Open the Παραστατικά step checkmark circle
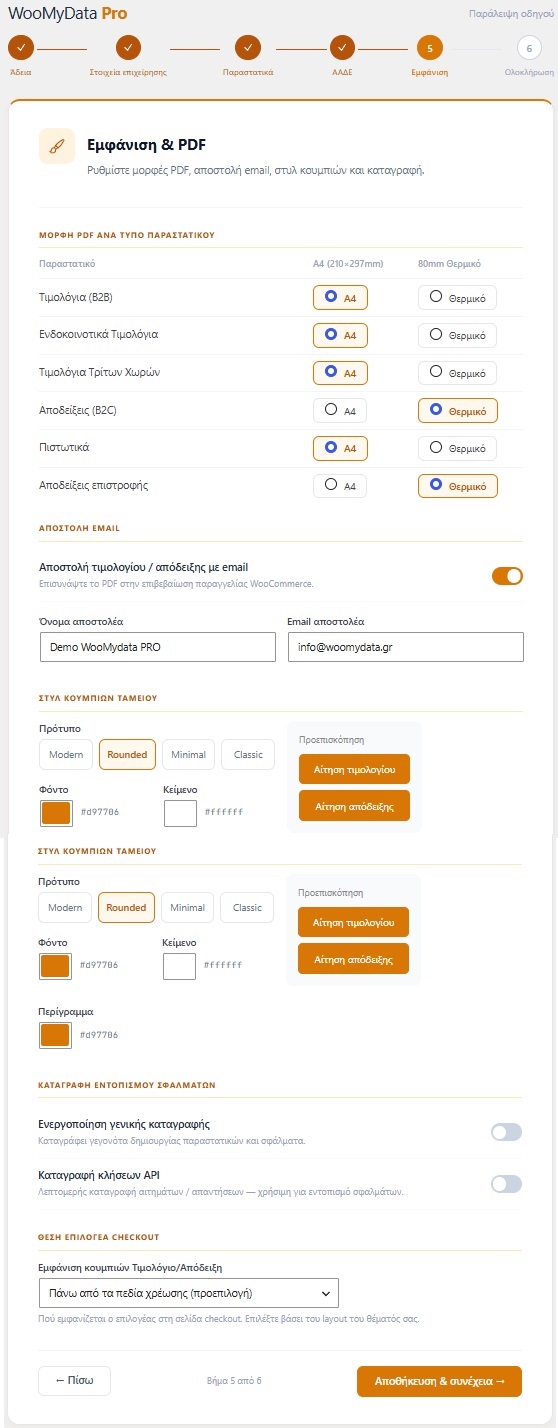The height and width of the screenshot is (1428, 558). (248, 47)
